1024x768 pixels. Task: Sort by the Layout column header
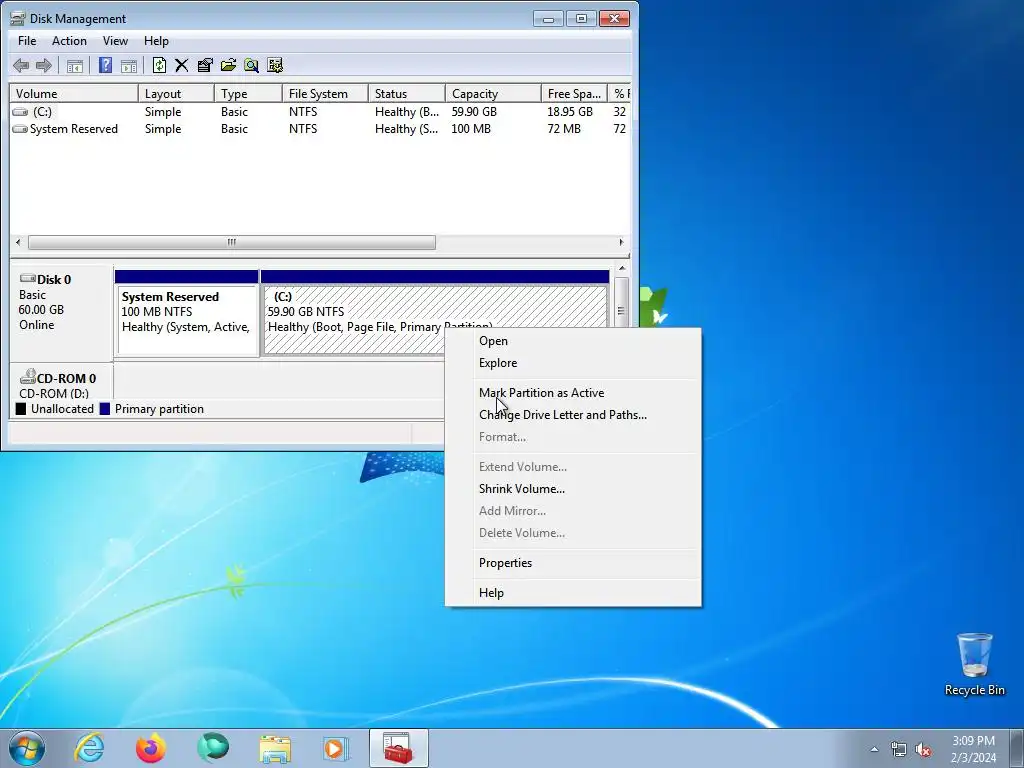coord(176,93)
